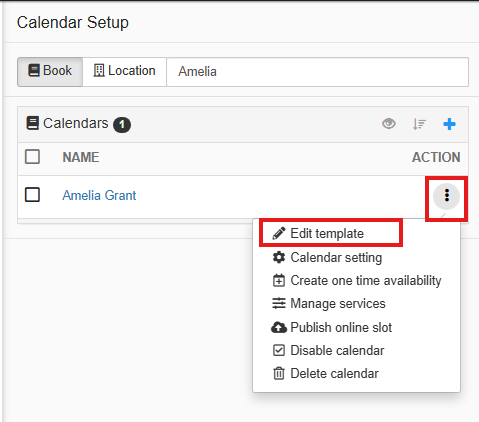Open the Amelia Grant calendar link
479x422 pixels.
99,195
